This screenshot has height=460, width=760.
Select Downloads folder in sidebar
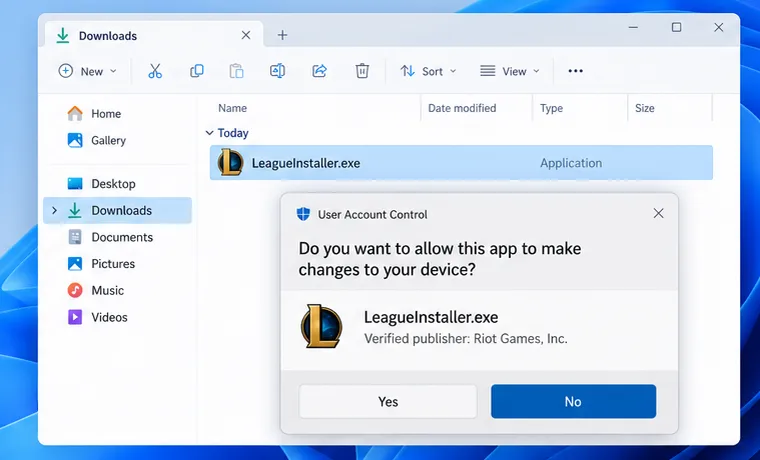point(117,210)
